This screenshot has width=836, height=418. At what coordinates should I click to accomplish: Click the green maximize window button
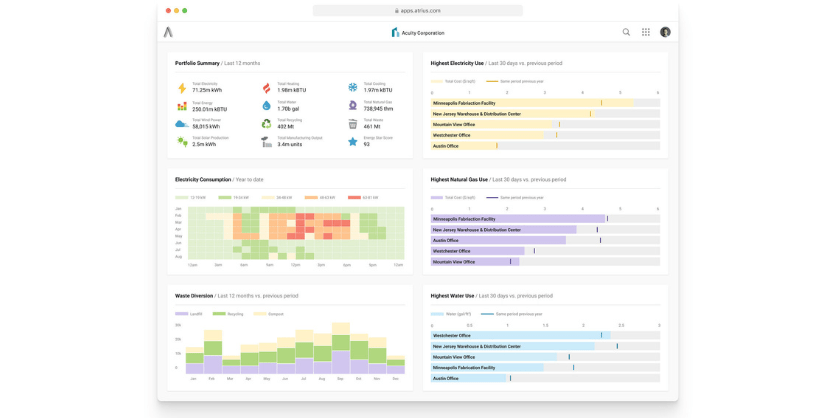(x=184, y=11)
